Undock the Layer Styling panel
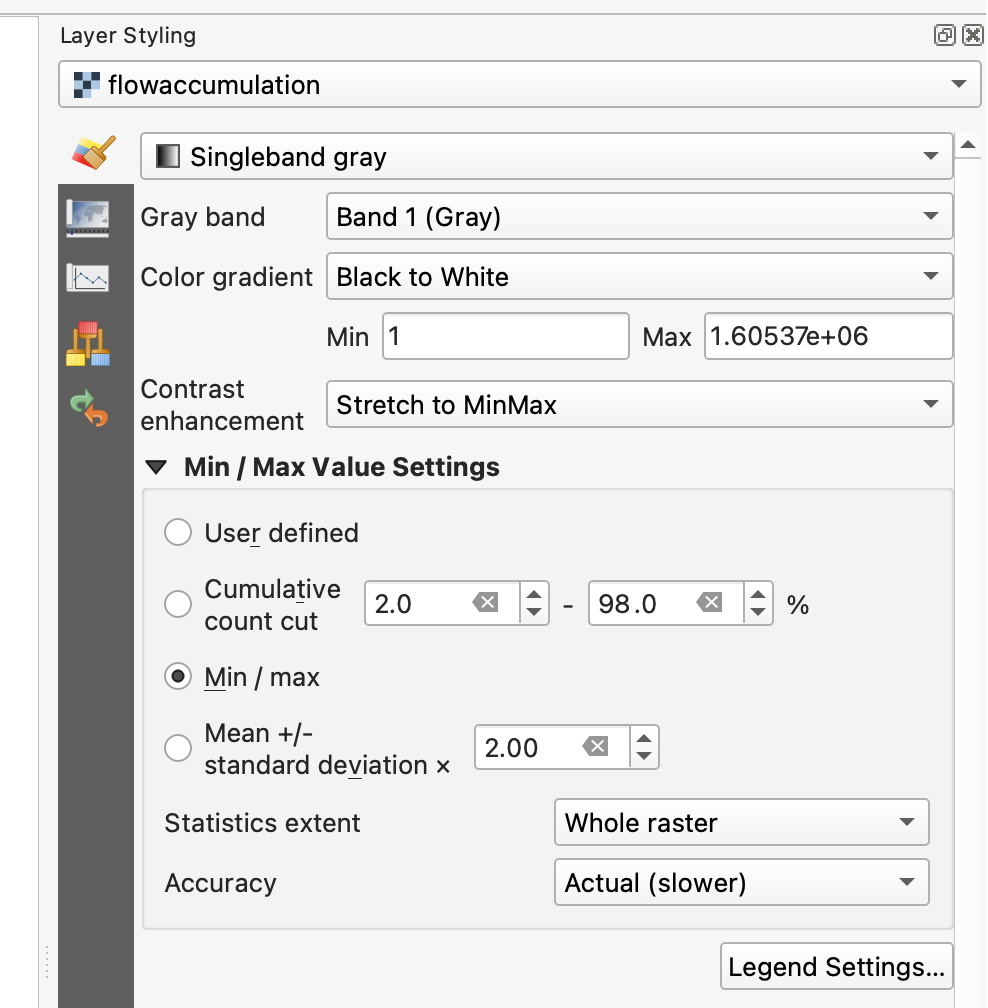This screenshot has height=1008, width=988. pos(944,36)
